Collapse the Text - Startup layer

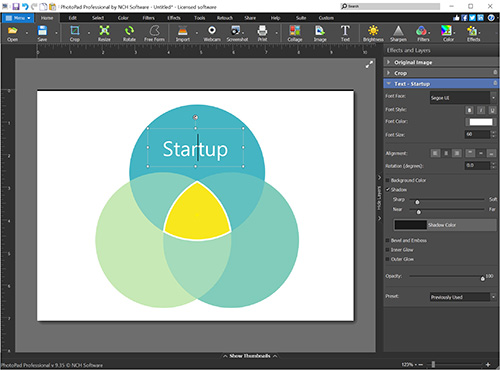pos(388,83)
